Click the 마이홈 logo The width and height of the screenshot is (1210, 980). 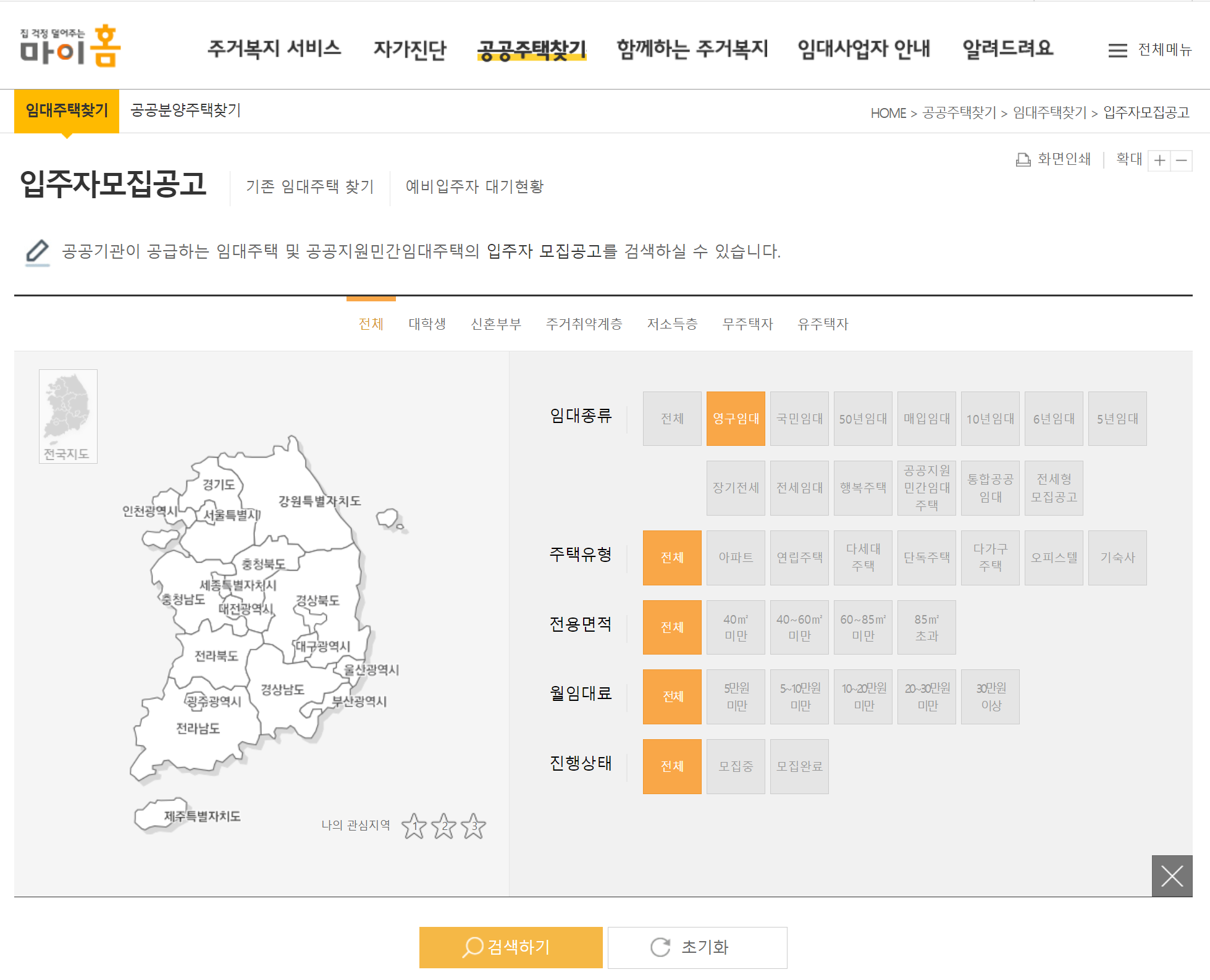(70, 45)
